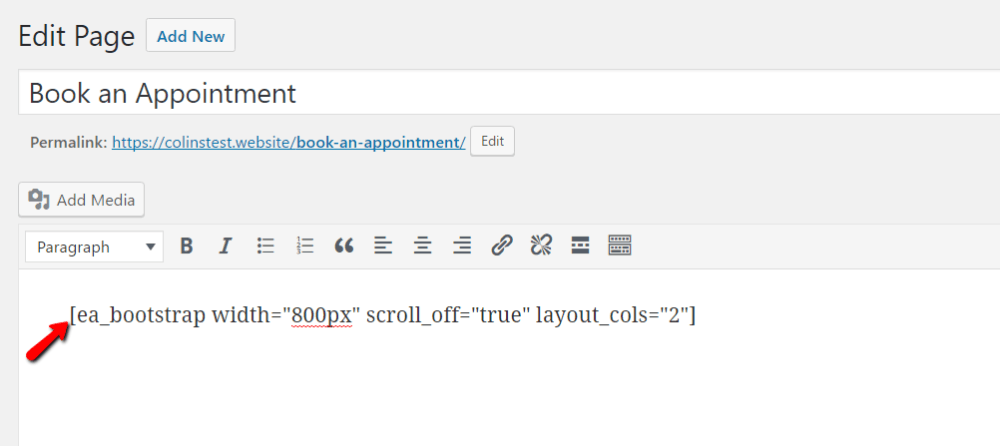
Task: Click the Add Media button
Action: tap(82, 200)
